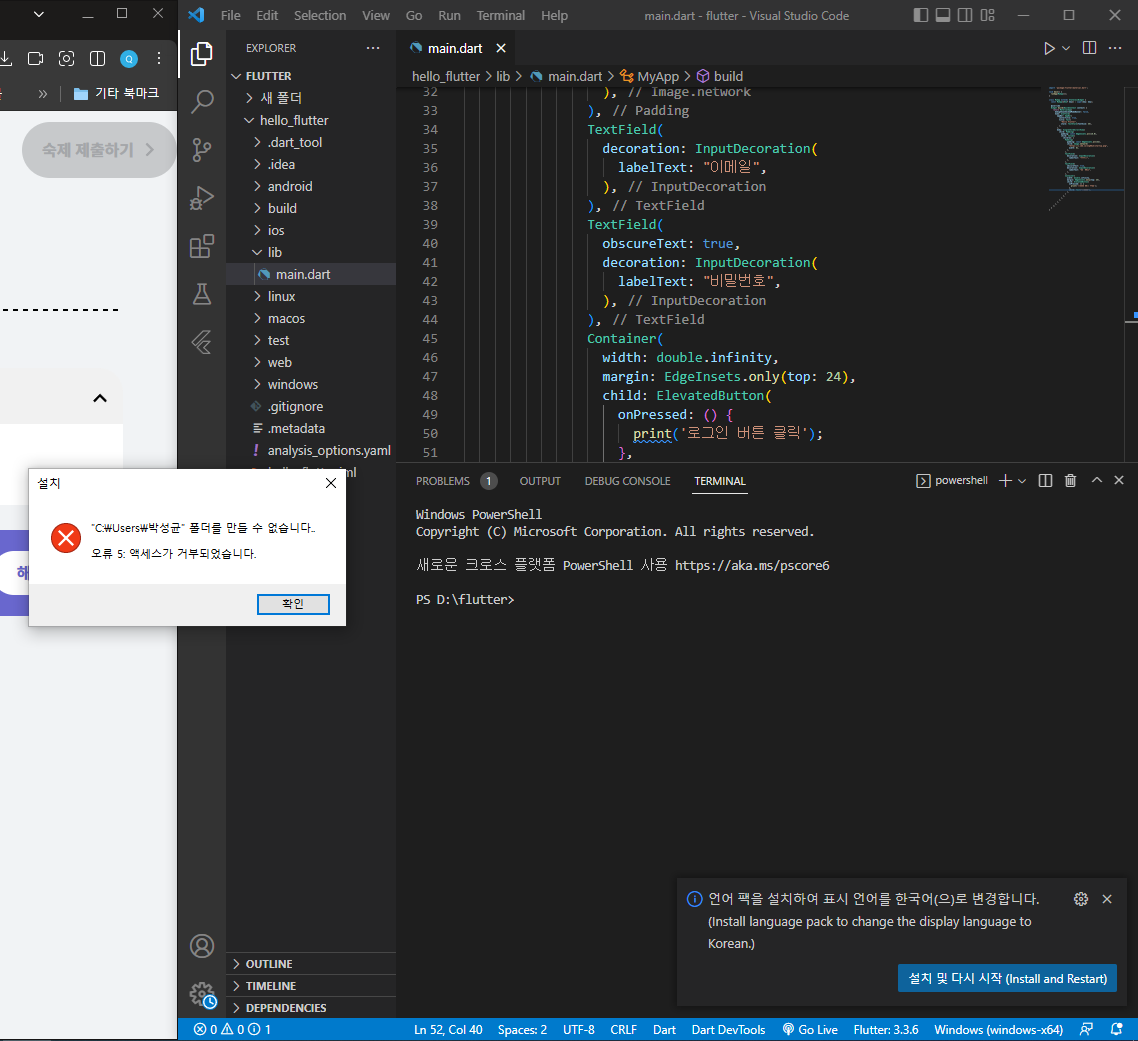Screen dimensions: 1138x1041
Task: Create a new terminal with plus icon
Action: click(x=1005, y=481)
